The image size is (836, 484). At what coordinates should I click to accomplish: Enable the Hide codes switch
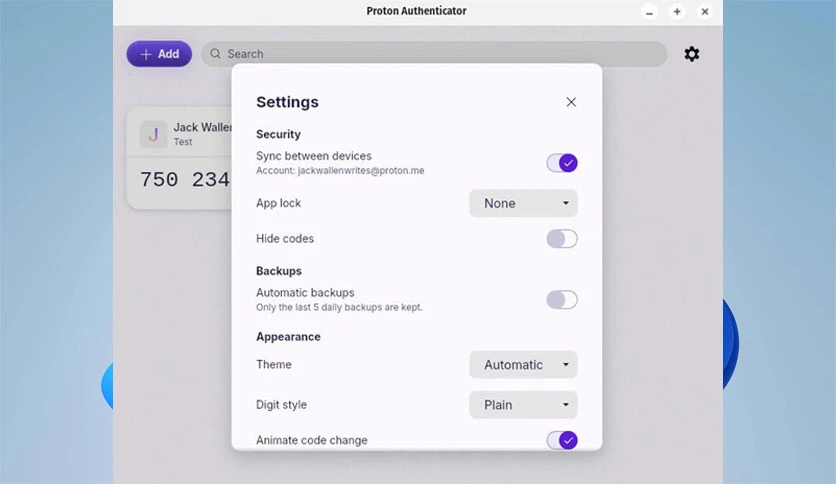click(x=562, y=239)
